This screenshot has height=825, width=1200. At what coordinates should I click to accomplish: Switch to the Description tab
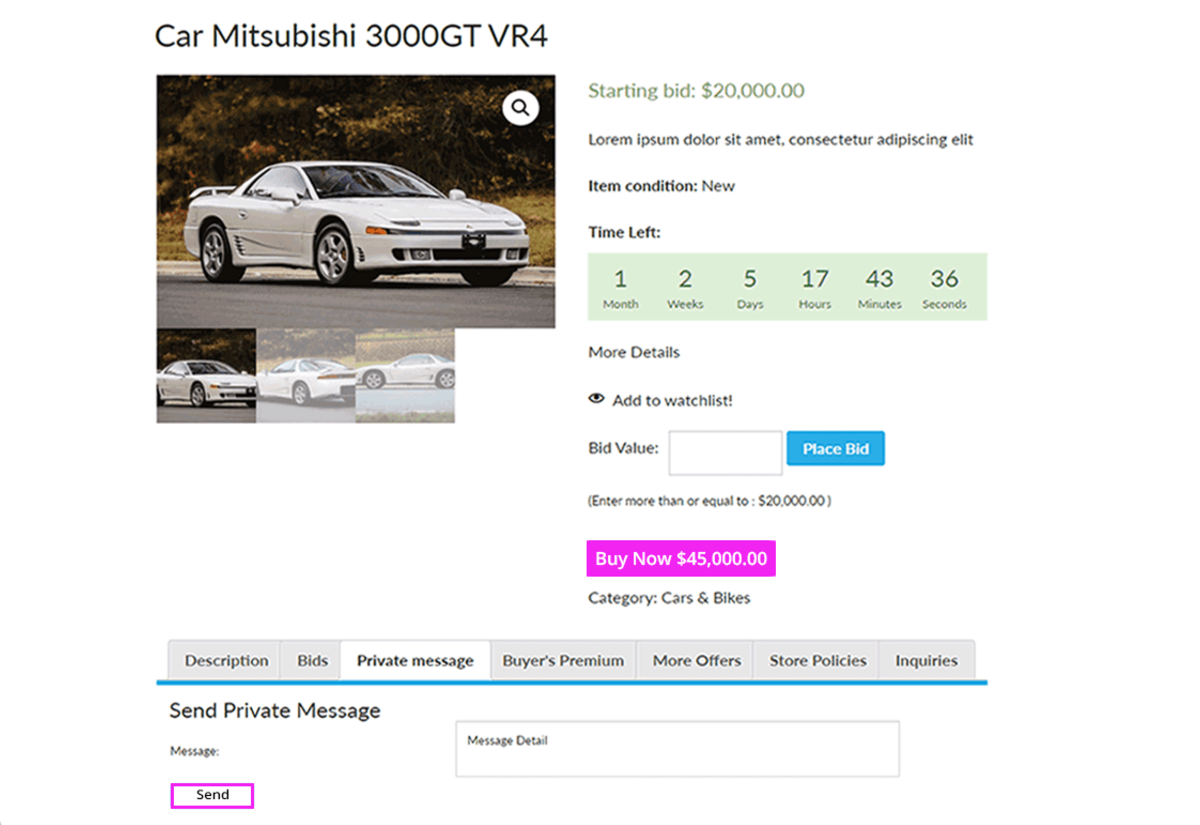pyautogui.click(x=226, y=660)
